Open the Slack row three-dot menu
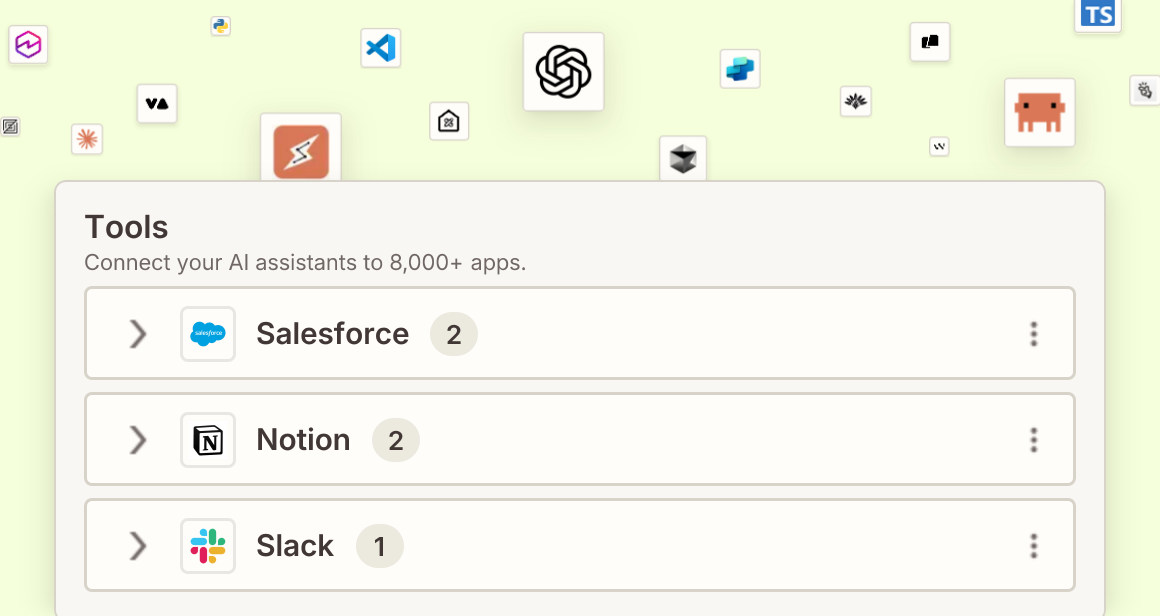Viewport: 1160px width, 616px height. coord(1034,546)
